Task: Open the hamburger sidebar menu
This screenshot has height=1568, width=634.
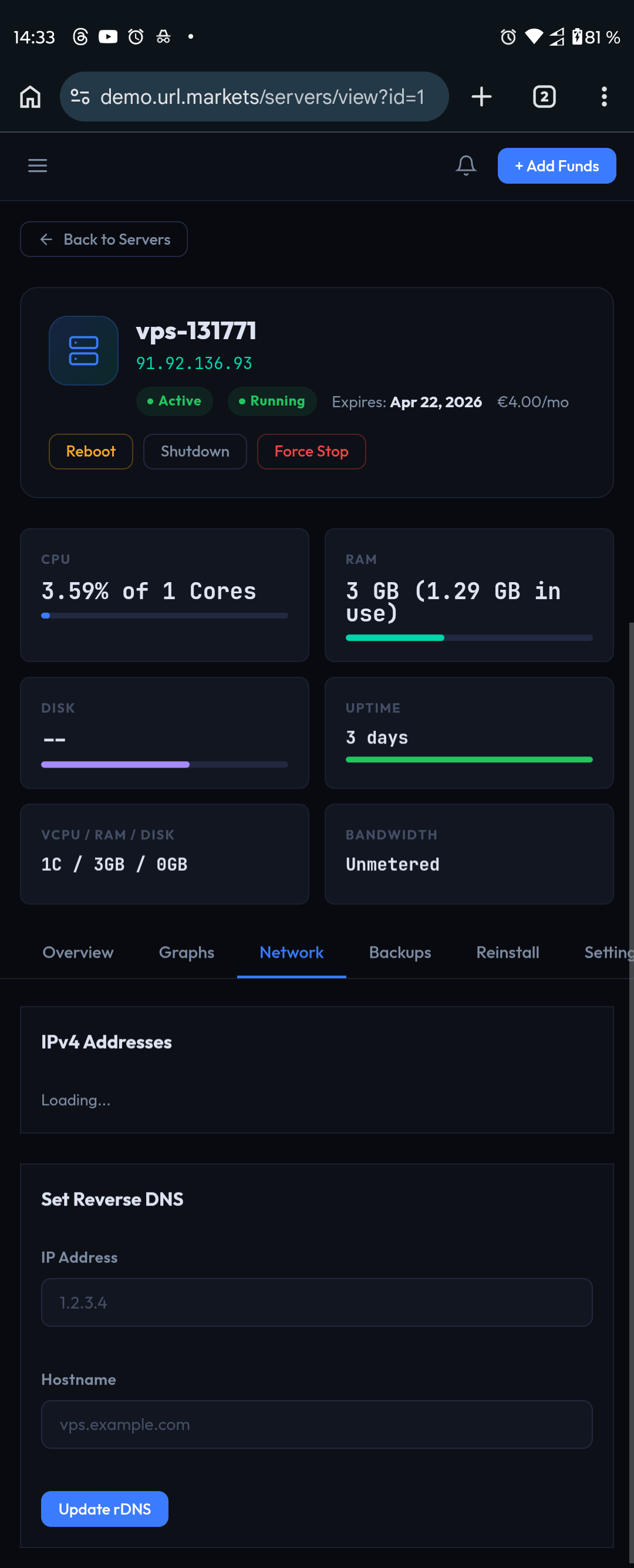Action: point(38,165)
